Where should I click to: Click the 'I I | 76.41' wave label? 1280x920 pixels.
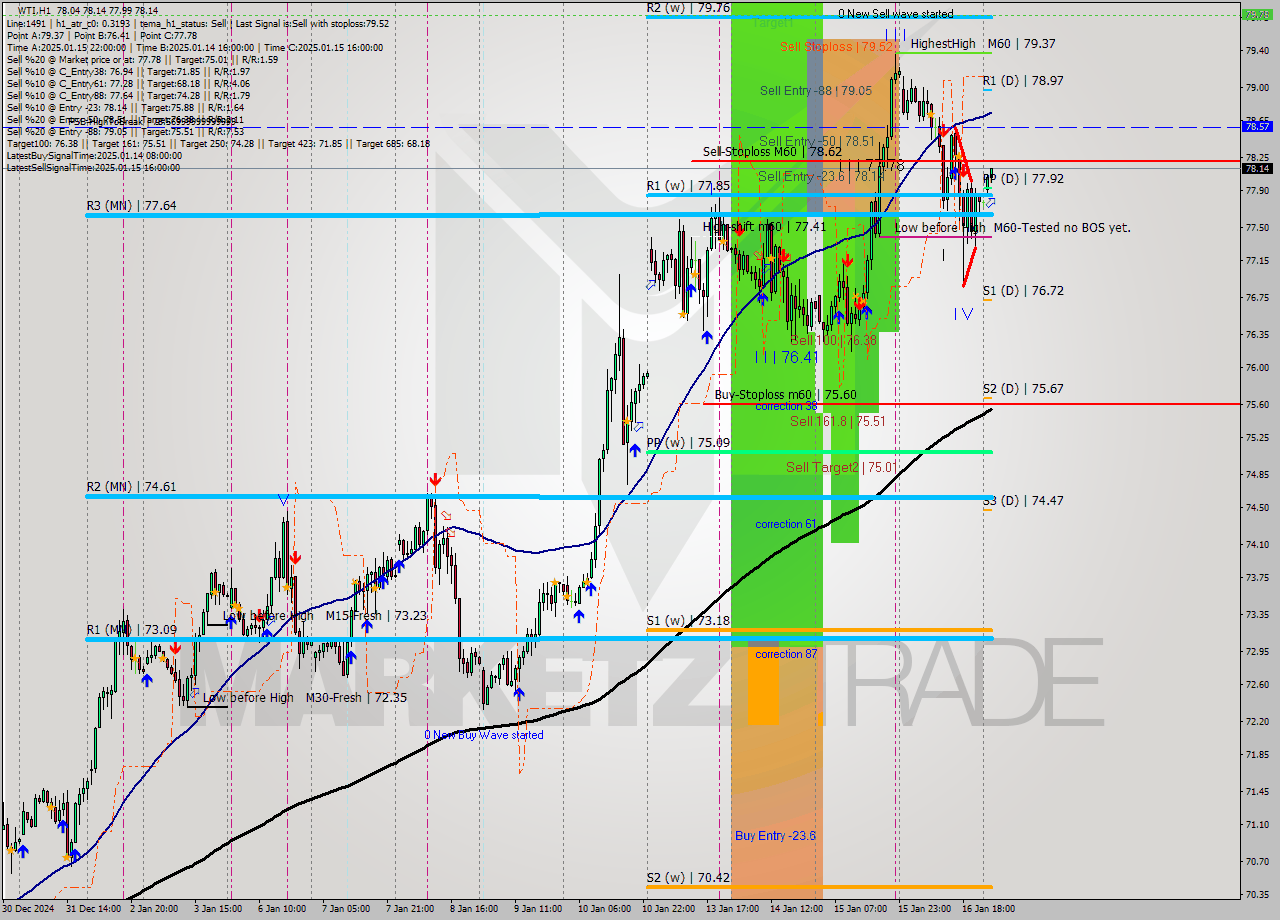coord(787,356)
